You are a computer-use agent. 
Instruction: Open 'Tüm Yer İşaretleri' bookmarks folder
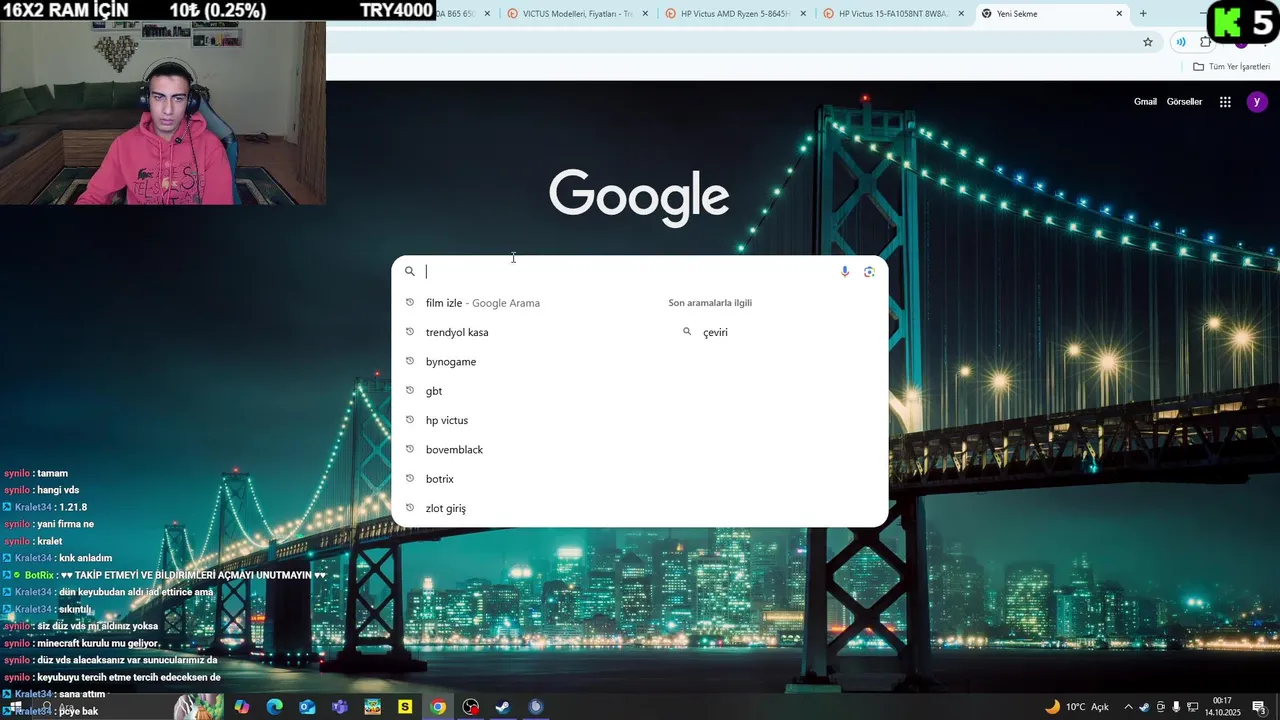click(x=1231, y=67)
